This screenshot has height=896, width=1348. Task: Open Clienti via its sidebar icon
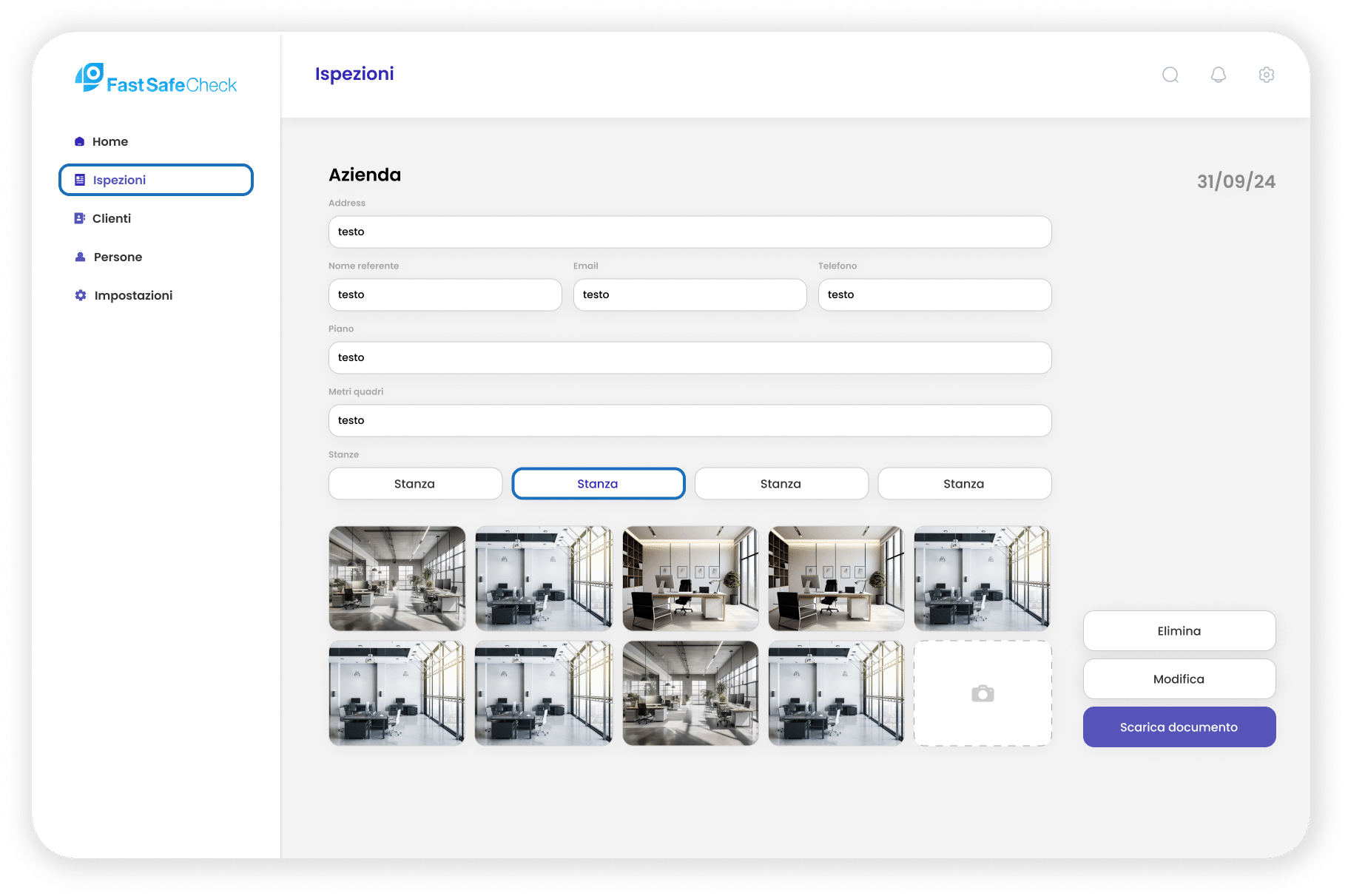(80, 218)
